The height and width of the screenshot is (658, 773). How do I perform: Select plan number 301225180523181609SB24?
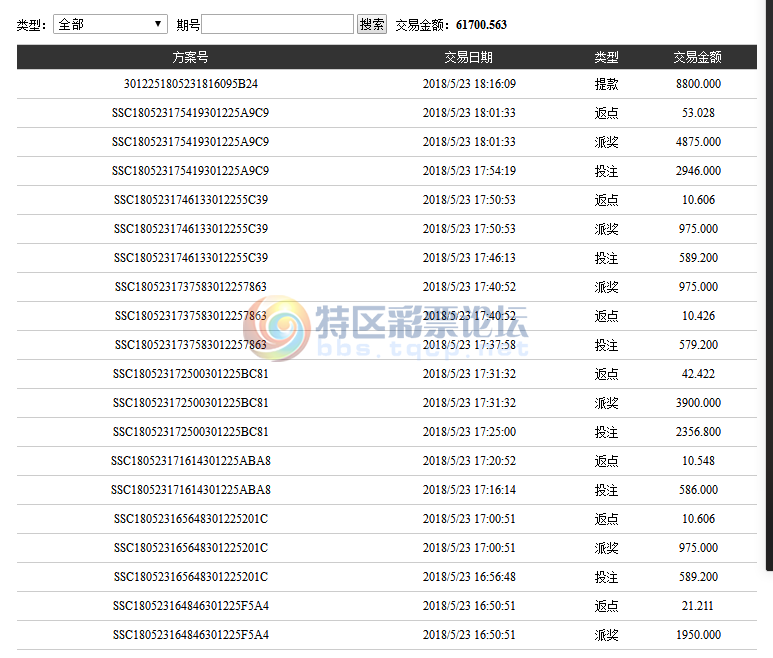[191, 84]
